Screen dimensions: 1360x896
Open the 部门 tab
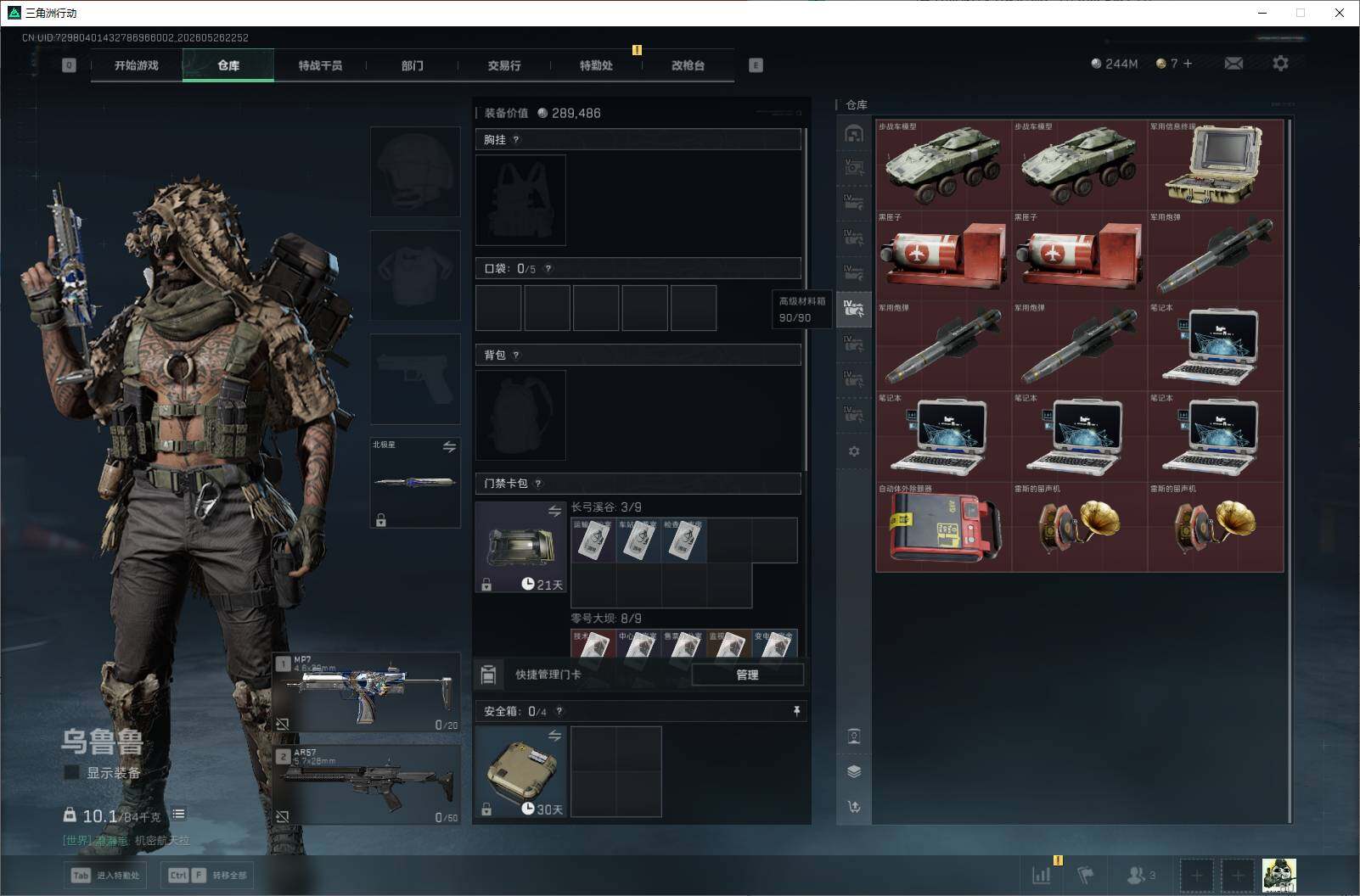click(x=412, y=65)
